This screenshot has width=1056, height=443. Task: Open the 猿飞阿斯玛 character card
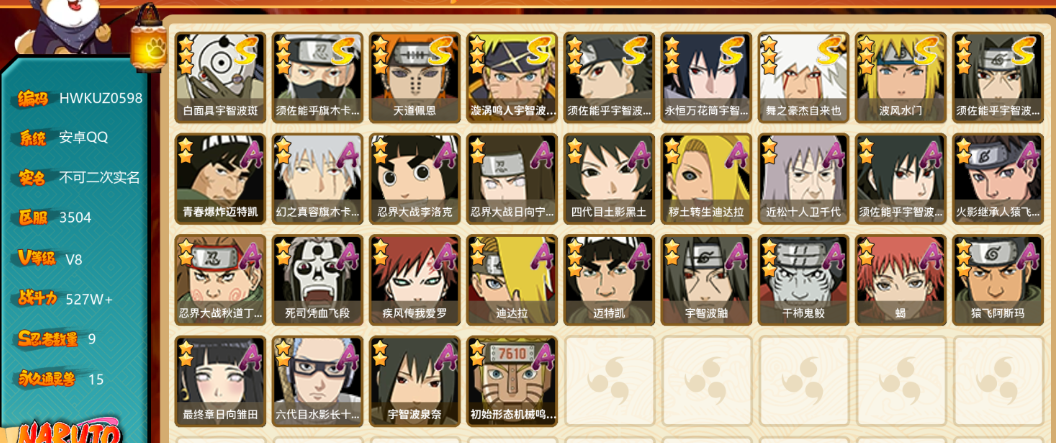(x=998, y=280)
